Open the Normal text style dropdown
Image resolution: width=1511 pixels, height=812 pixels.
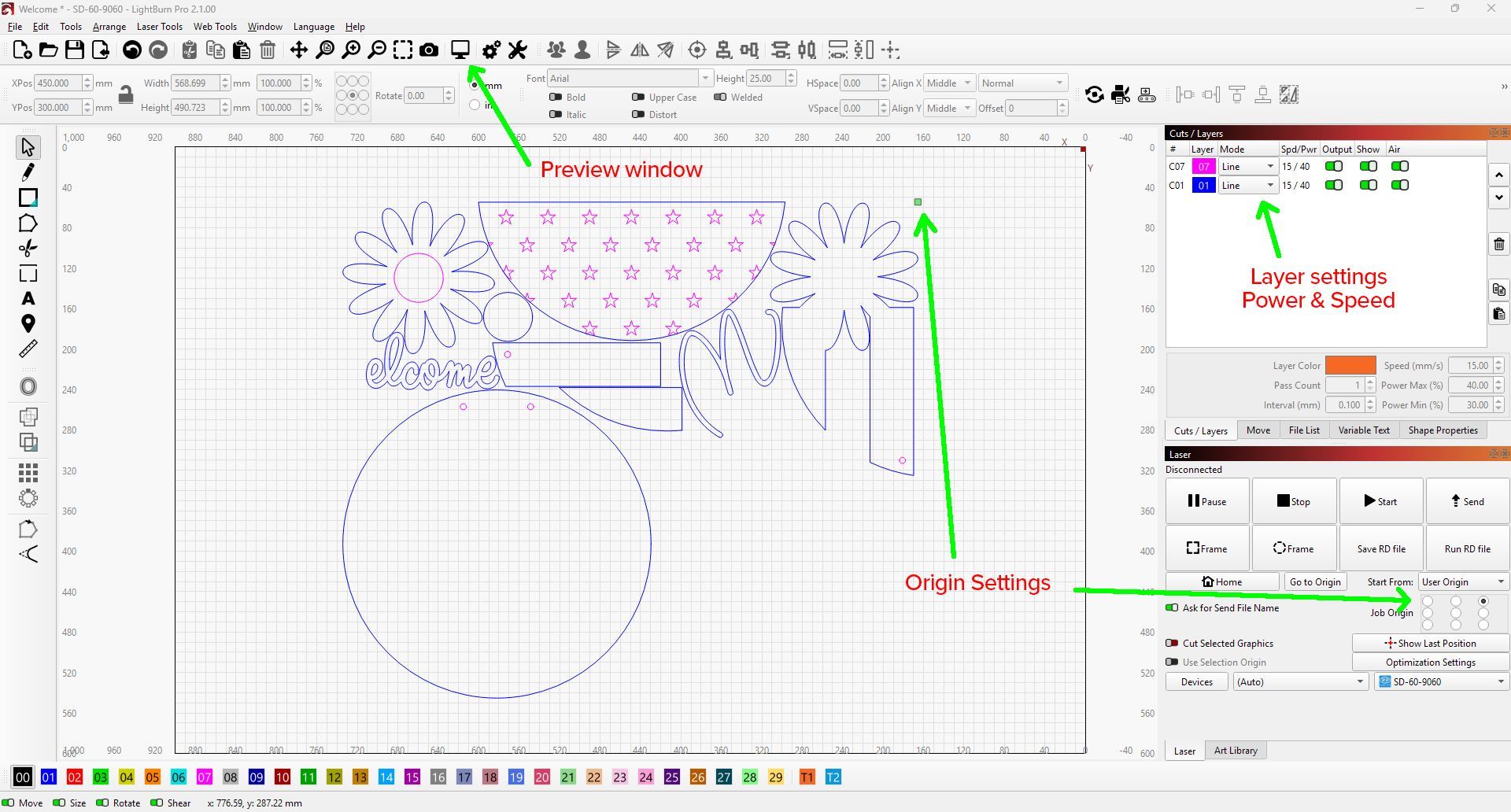click(1023, 83)
